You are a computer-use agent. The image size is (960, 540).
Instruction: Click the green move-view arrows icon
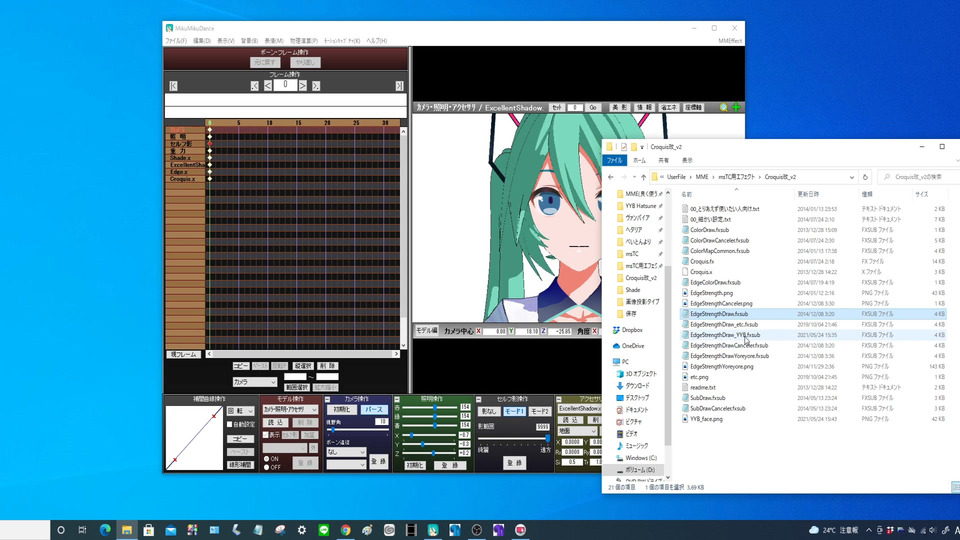pyautogui.click(x=737, y=107)
